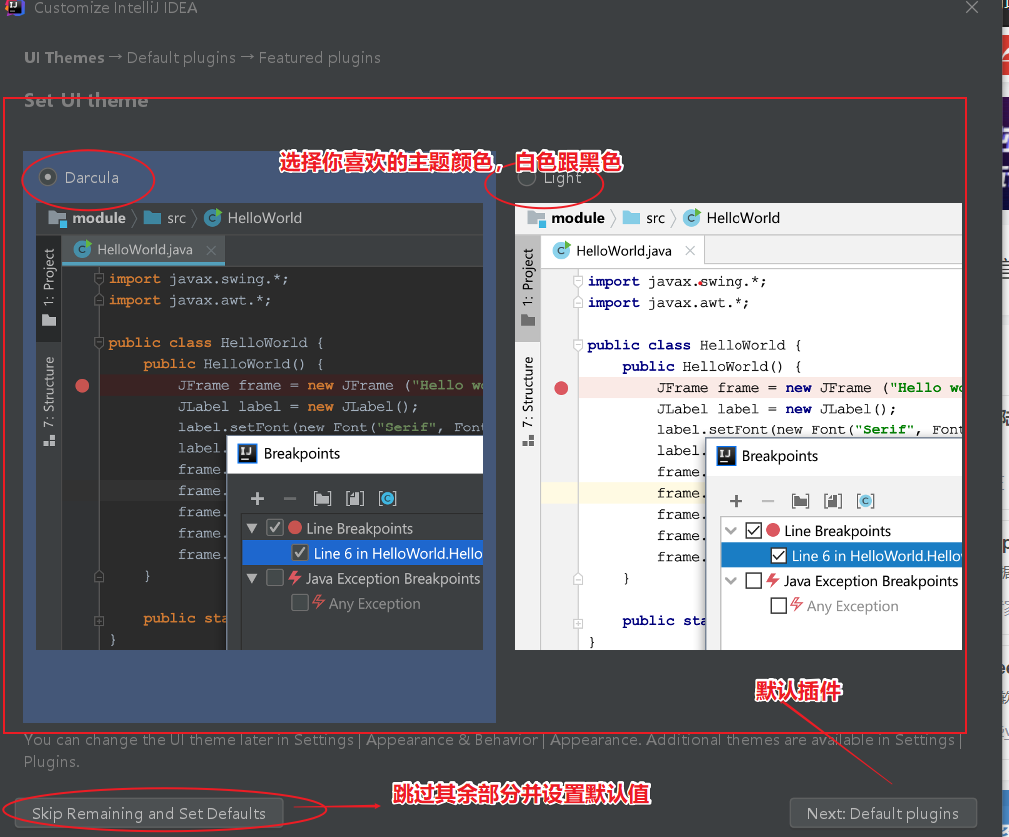Screen dimensions: 1009x837
Task: Toggle Line 6 checkbox in Darcula preview
Action: coord(299,553)
